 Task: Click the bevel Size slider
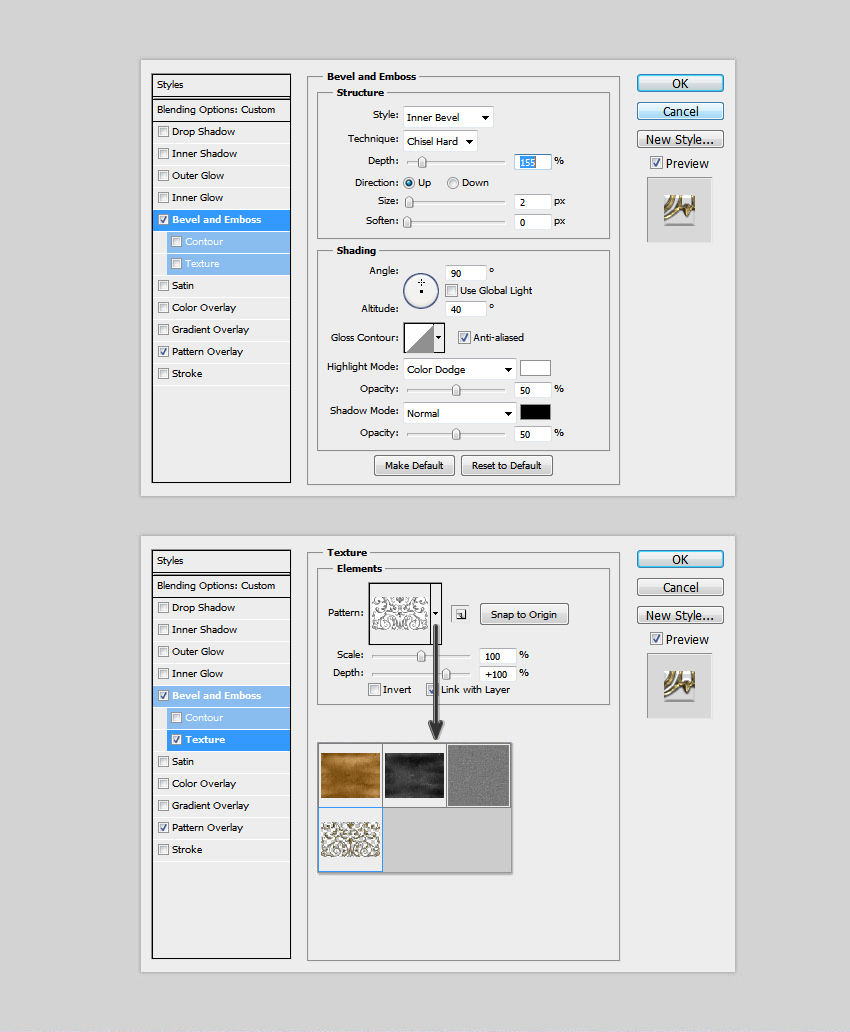pyautogui.click(x=456, y=202)
